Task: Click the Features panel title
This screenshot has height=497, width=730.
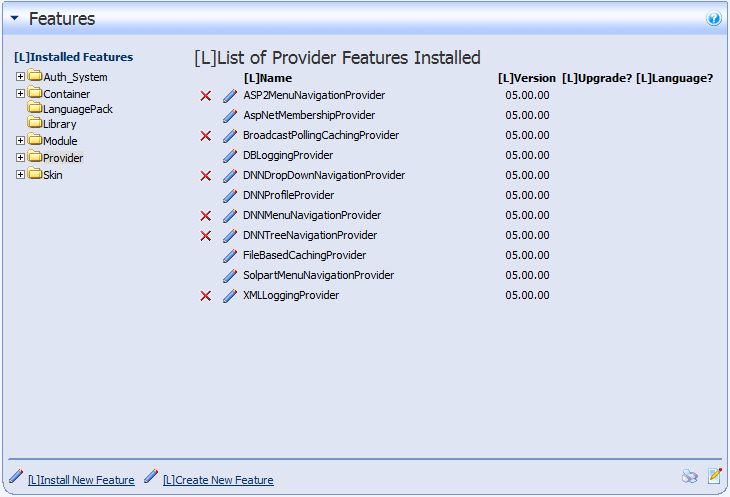Action: (62, 19)
